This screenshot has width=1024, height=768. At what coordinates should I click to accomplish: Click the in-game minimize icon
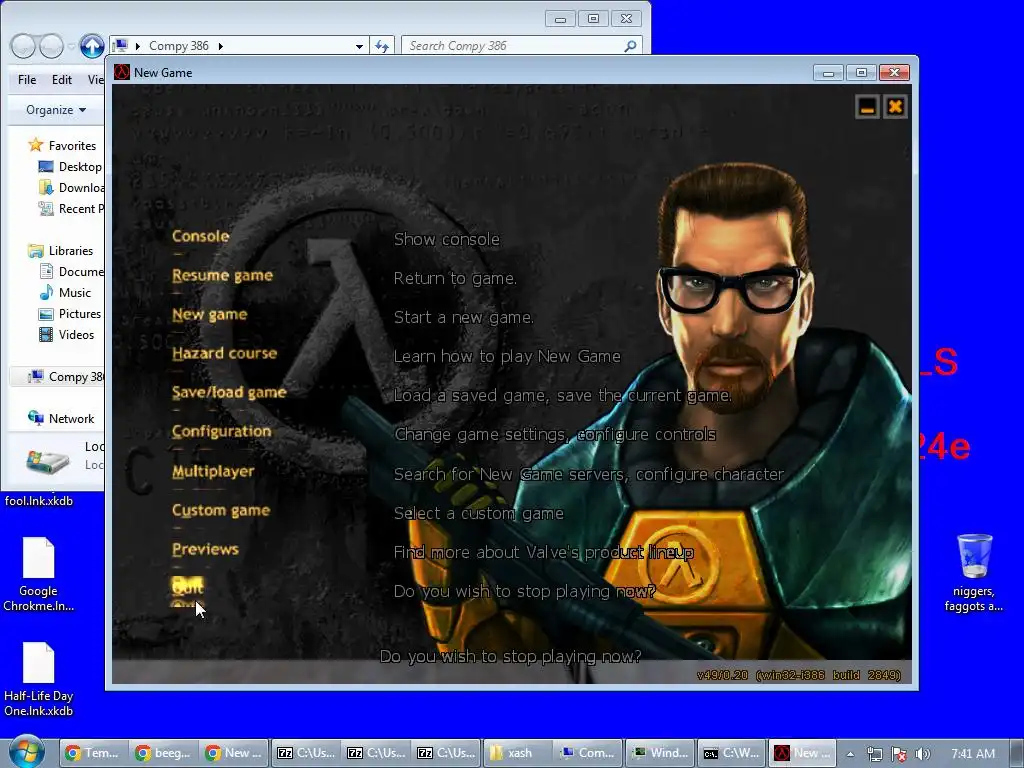coord(867,106)
